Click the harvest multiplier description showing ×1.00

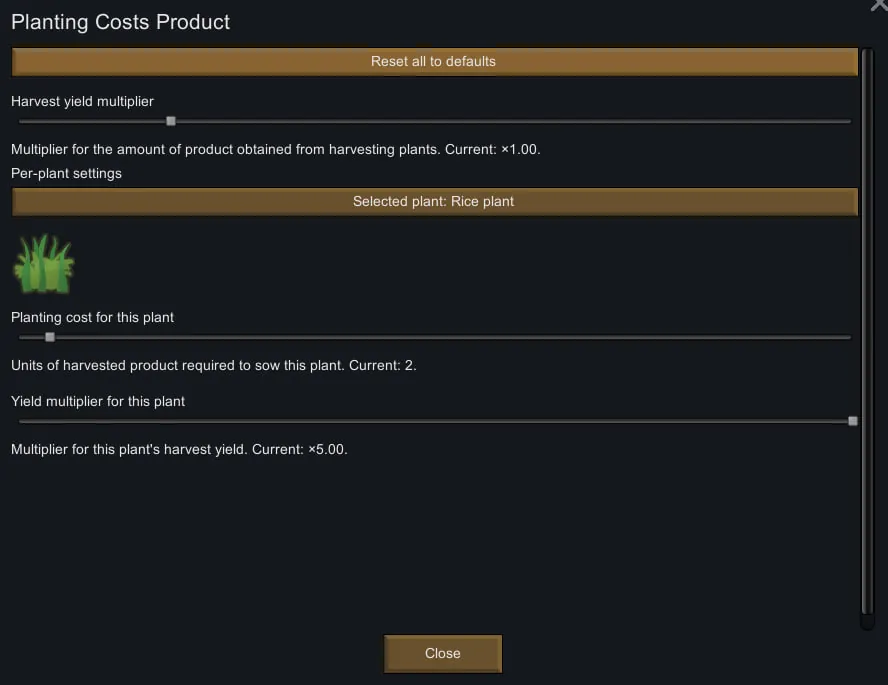pos(275,149)
